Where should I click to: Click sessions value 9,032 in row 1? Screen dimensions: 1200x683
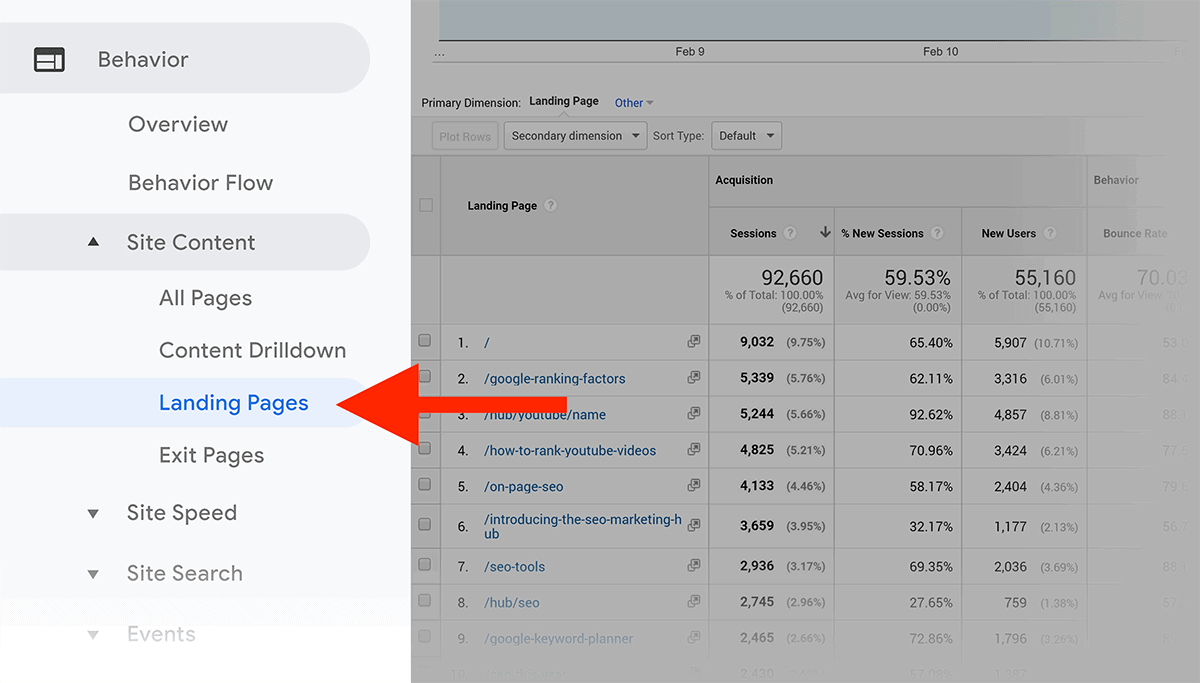pos(757,342)
